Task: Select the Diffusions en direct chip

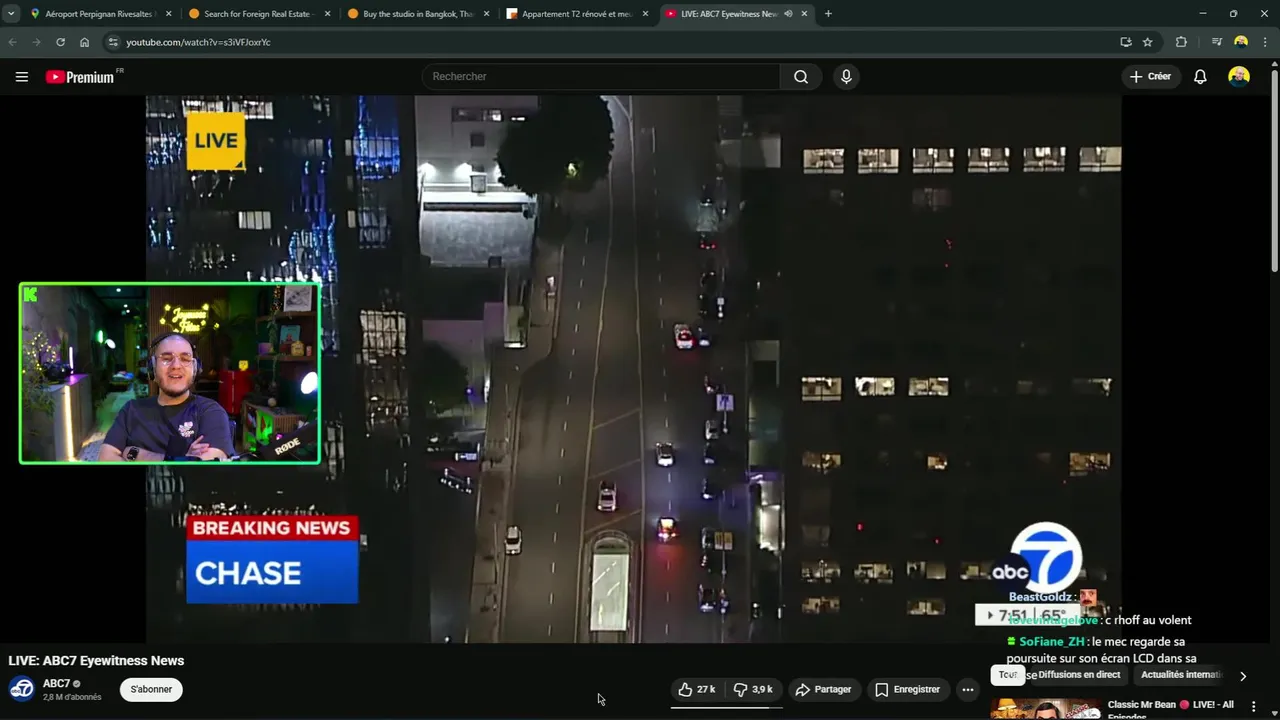Action: pos(1079,675)
